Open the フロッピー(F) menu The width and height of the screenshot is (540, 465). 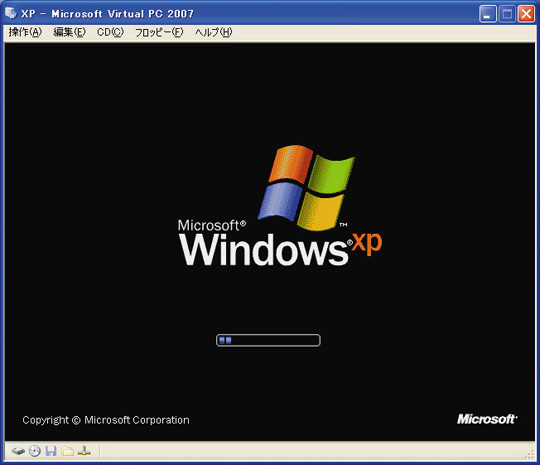(159, 32)
